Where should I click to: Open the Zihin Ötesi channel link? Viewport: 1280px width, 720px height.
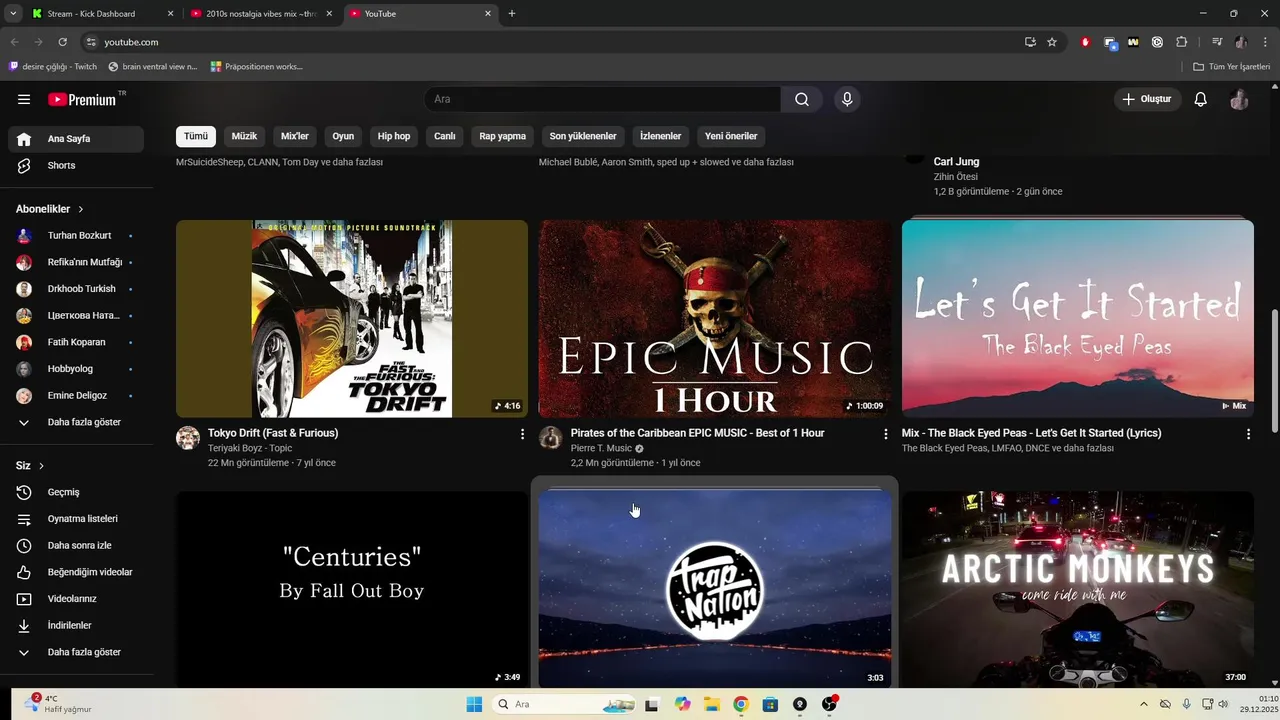click(956, 177)
